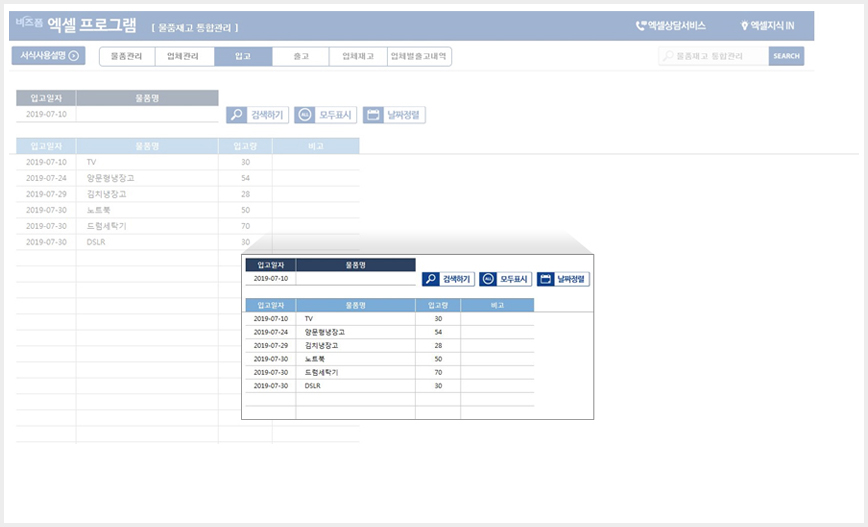This screenshot has height=527, width=868.
Task: Select the 드럼세탁기 cell in the faded background table
Action: [147, 226]
